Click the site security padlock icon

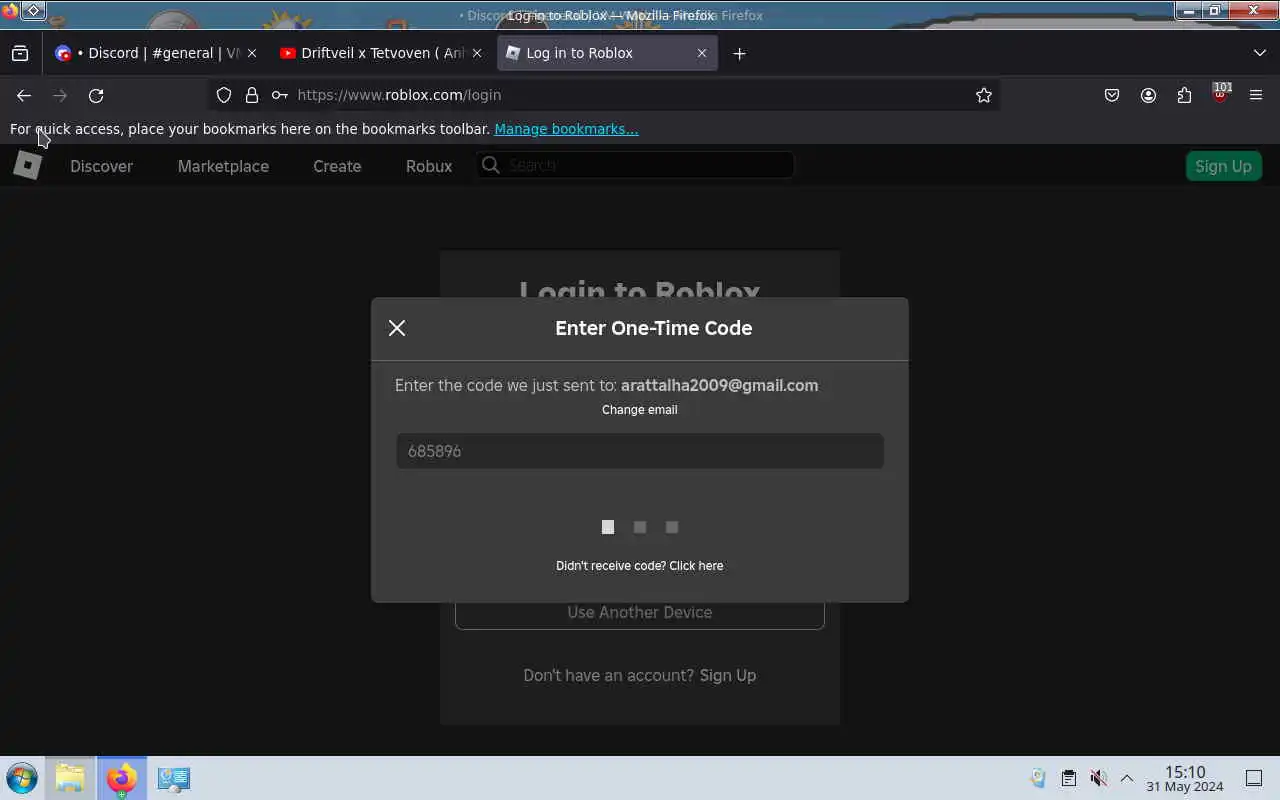[x=252, y=95]
